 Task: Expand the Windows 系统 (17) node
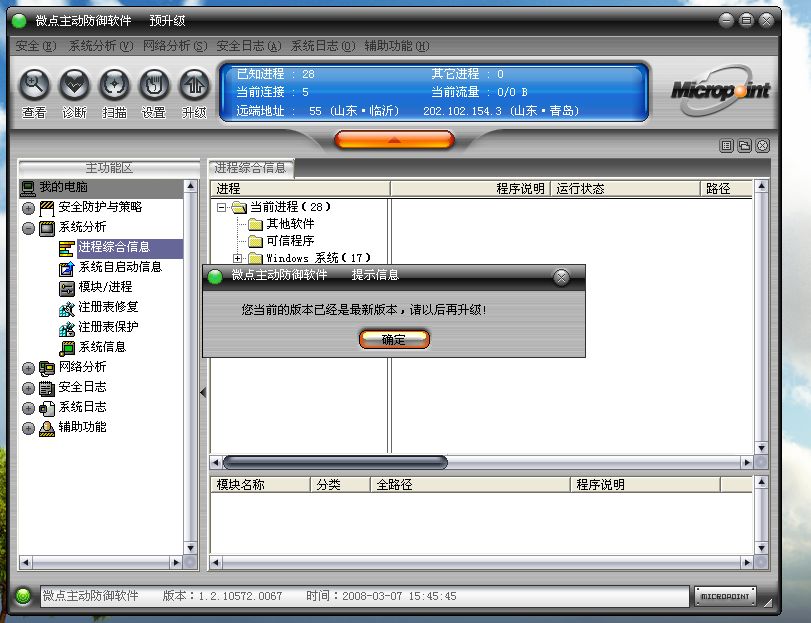point(237,258)
